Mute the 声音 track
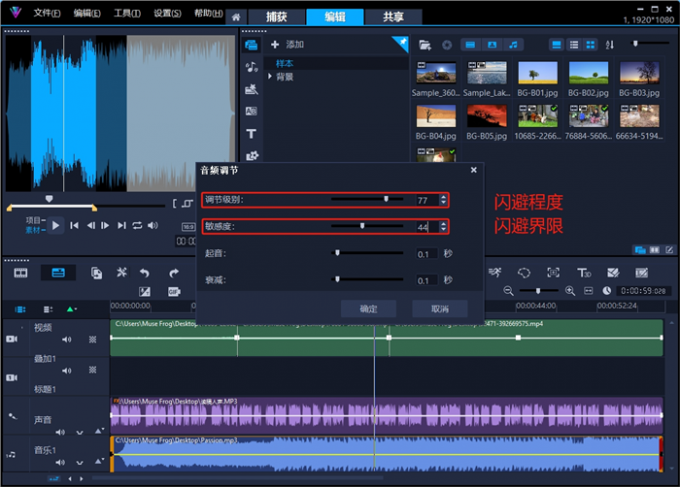Viewport: 680px width, 487px height. point(60,432)
